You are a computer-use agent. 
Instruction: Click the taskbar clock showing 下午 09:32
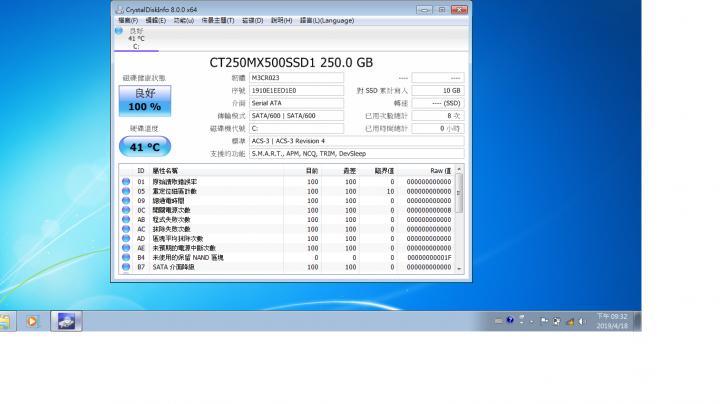(x=612, y=321)
